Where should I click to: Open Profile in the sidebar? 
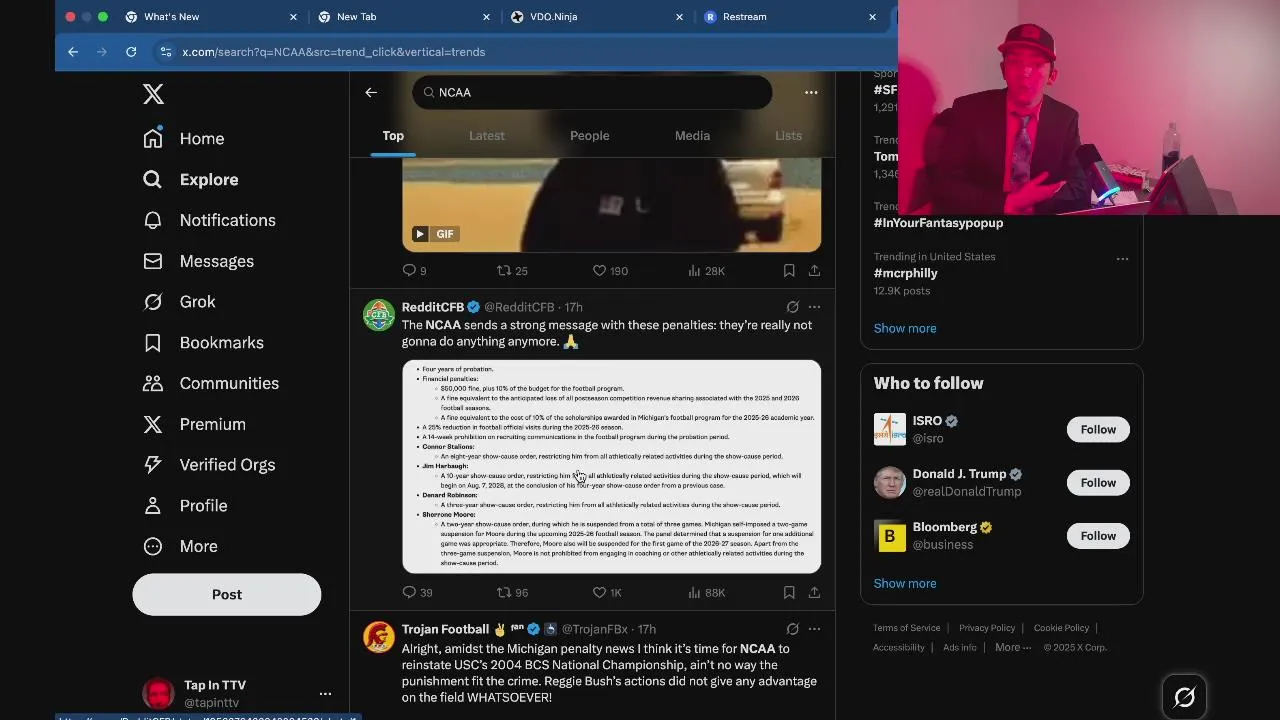(x=185, y=506)
